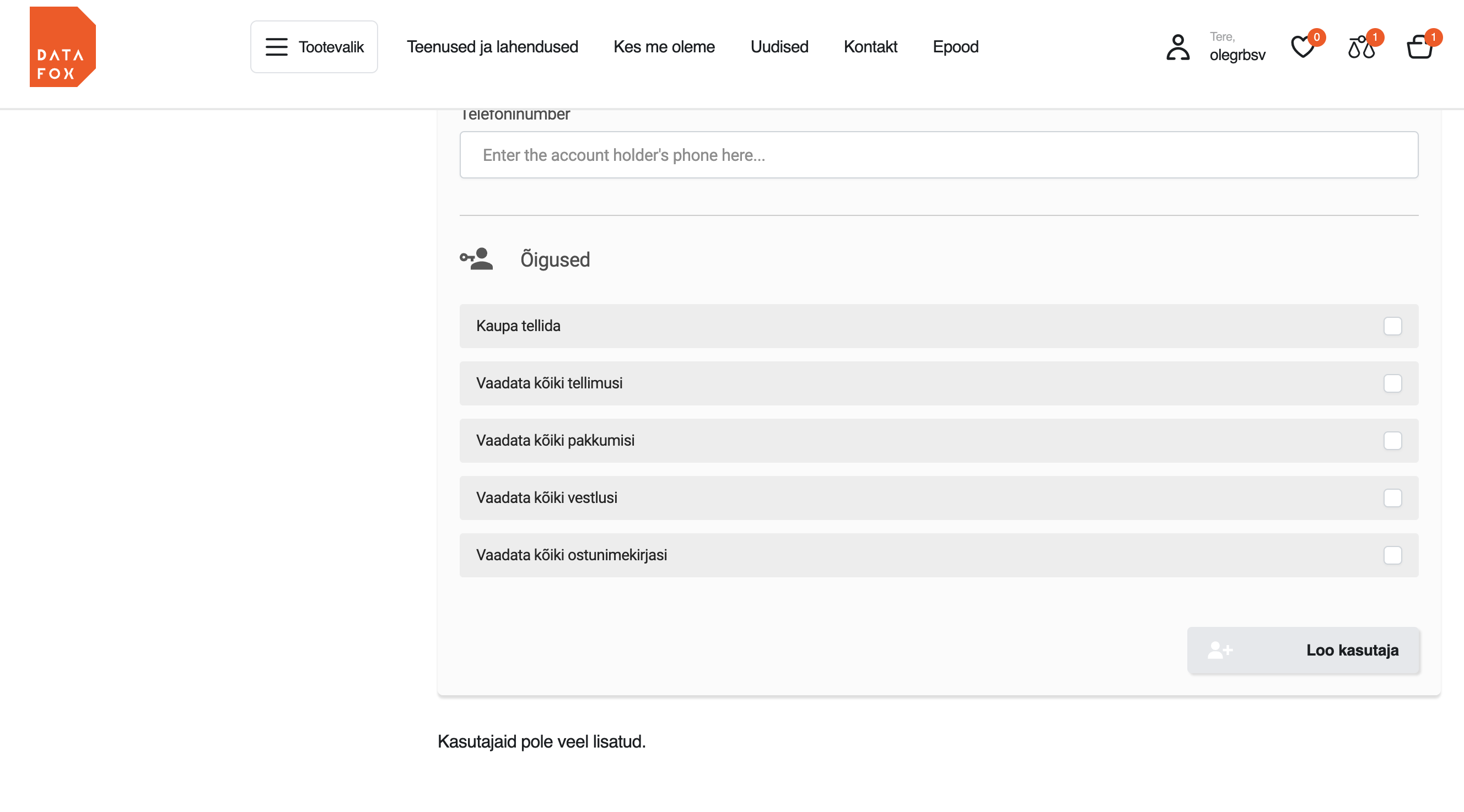
Task: Open the Epood menu item
Action: (955, 47)
